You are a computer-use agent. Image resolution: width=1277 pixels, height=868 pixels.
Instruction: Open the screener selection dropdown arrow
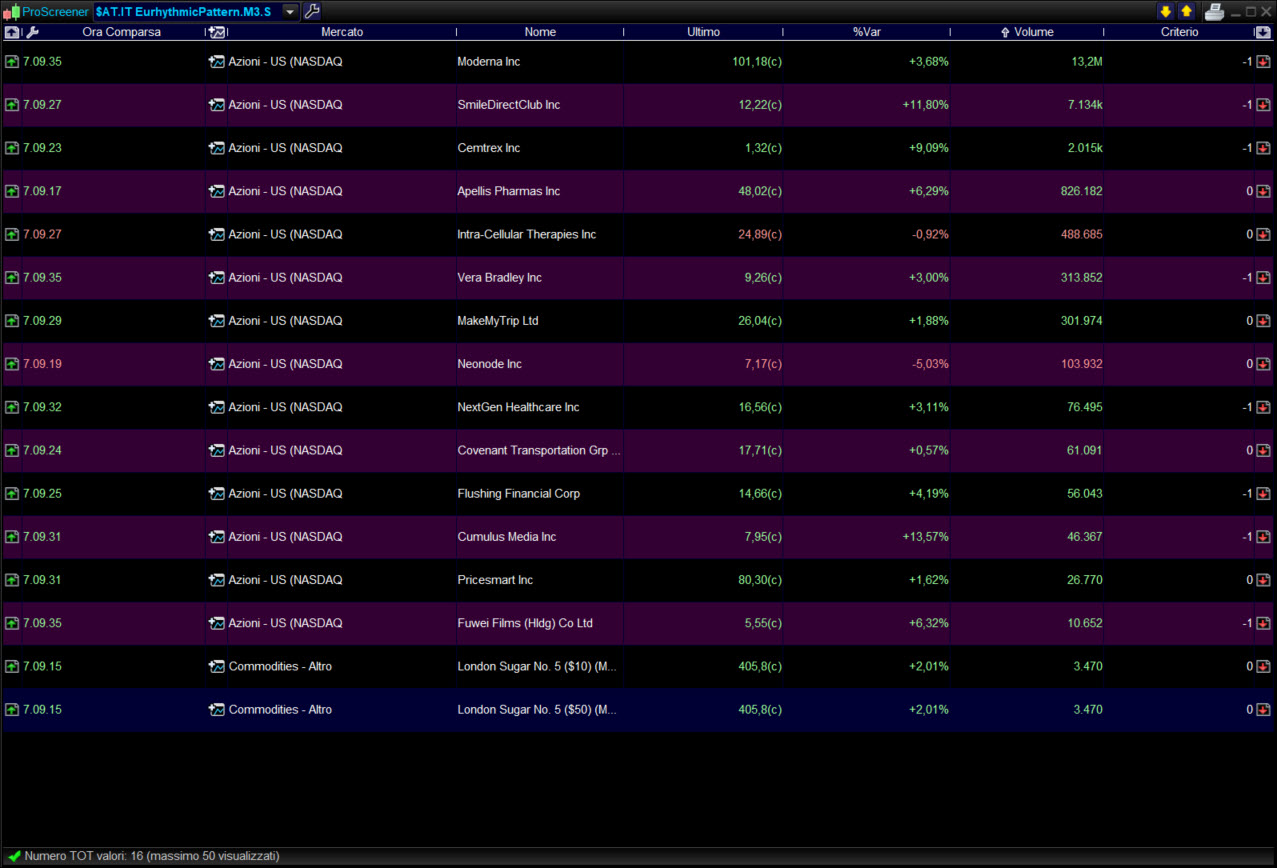290,12
